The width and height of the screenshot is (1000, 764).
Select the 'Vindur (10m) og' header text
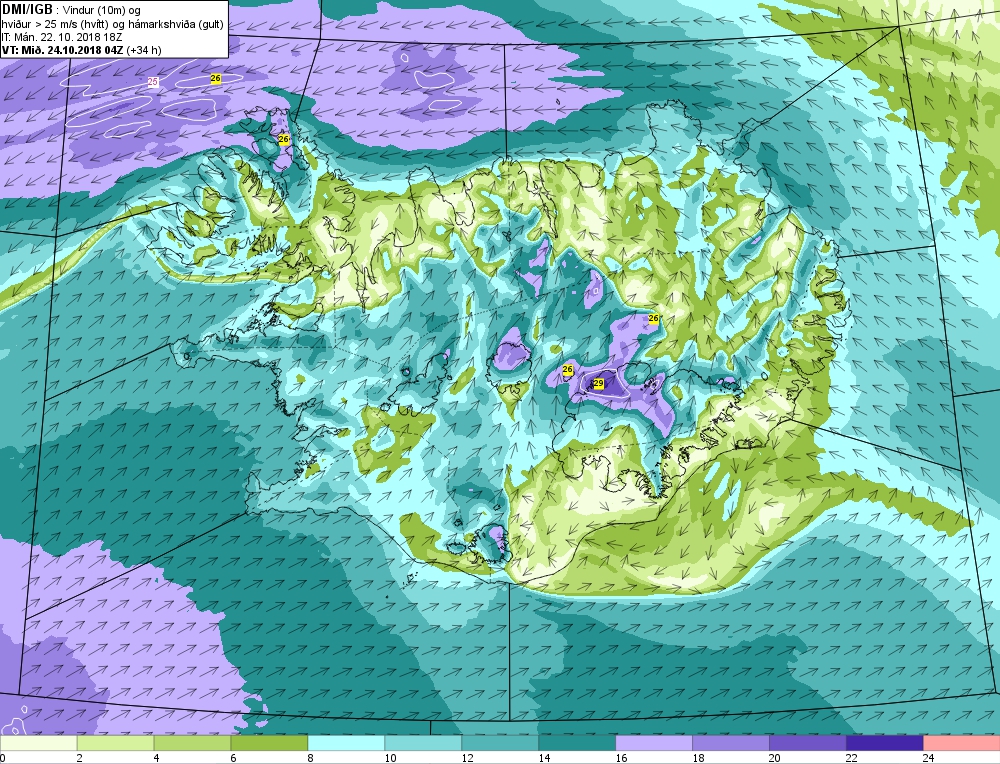click(x=102, y=10)
